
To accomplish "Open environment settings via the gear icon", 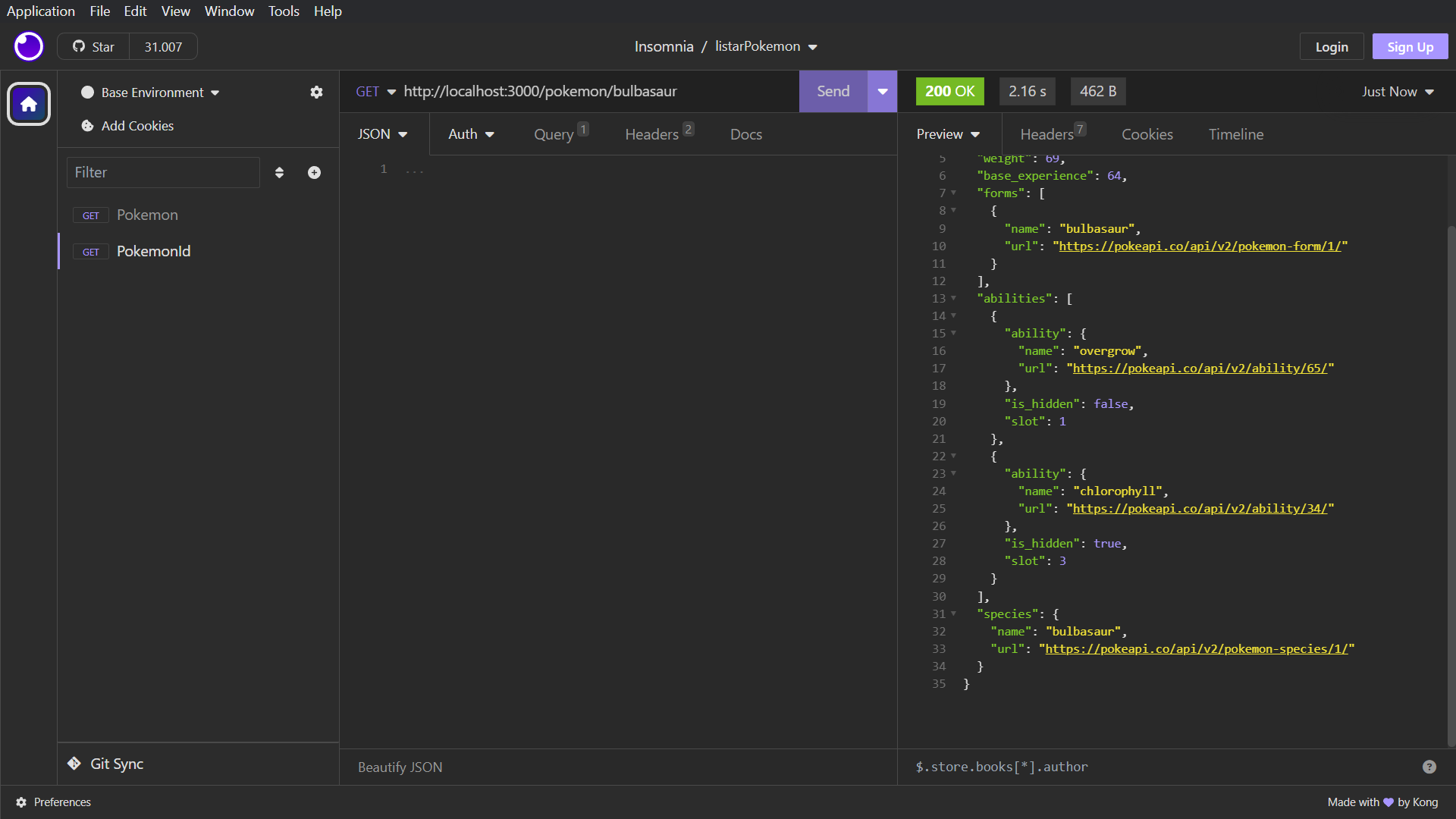I will (x=317, y=92).
